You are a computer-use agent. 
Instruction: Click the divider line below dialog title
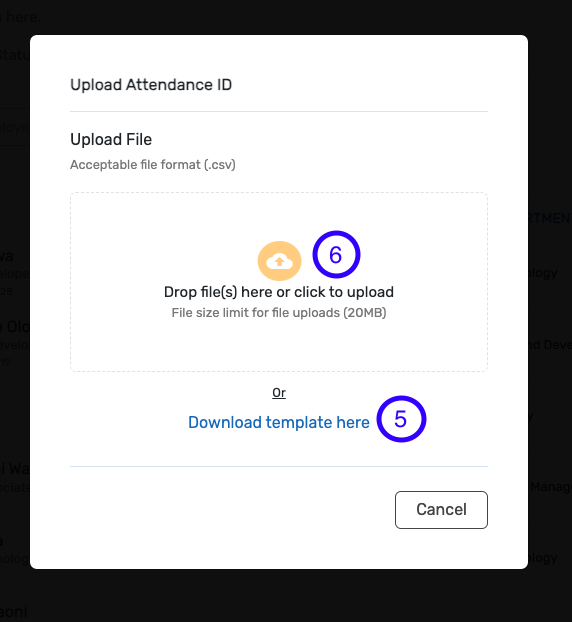(x=279, y=111)
